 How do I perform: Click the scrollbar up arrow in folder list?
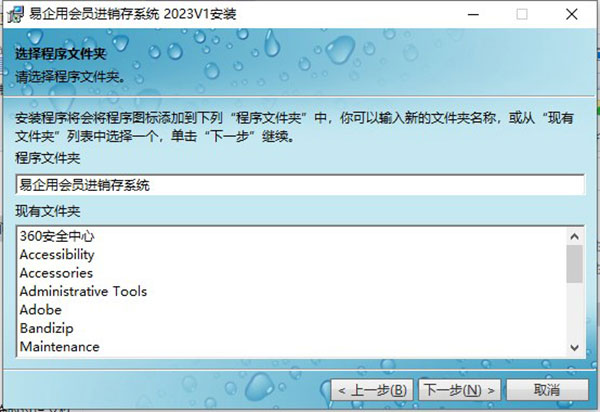point(574,236)
